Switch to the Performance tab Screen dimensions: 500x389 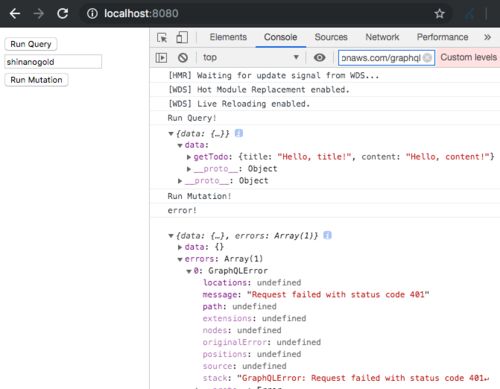pyautogui.click(x=442, y=37)
